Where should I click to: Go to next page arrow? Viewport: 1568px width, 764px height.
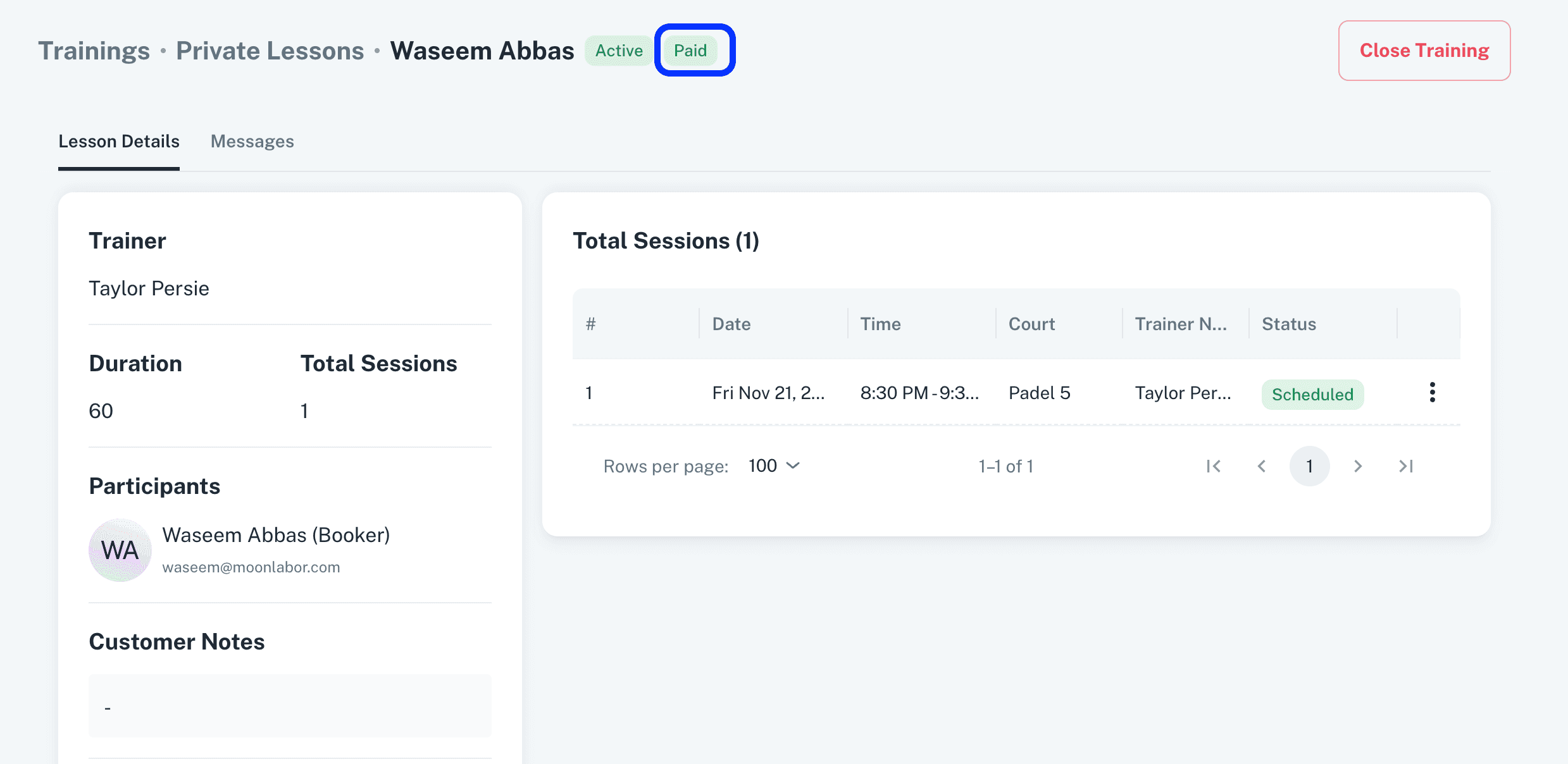tap(1357, 466)
